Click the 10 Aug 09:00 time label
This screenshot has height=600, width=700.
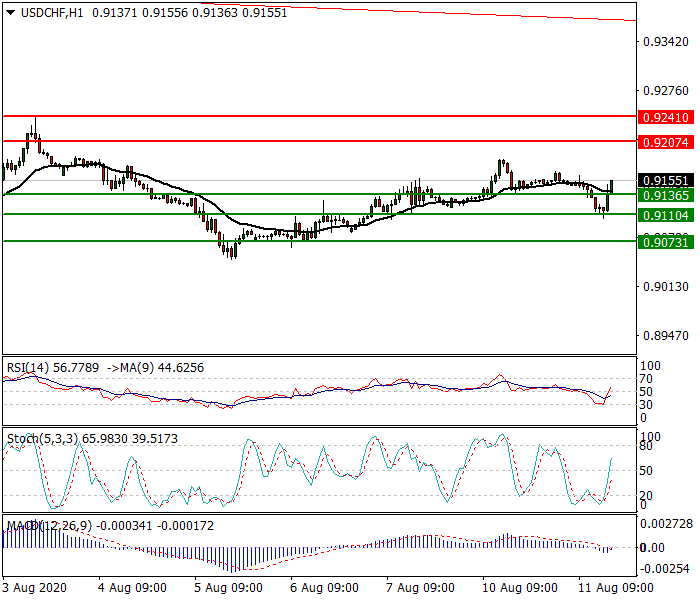pos(520,588)
